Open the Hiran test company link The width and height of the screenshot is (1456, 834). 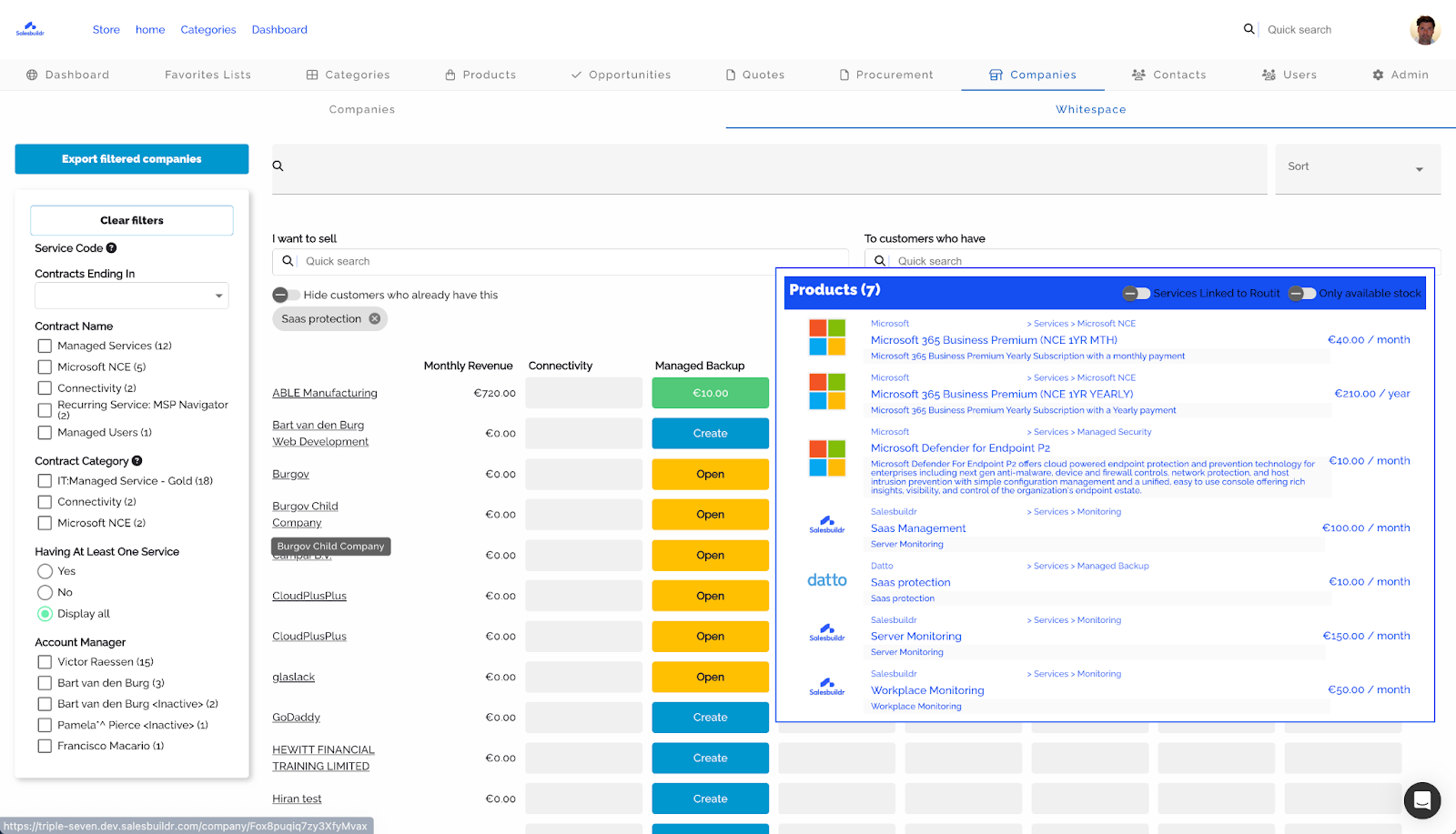(x=297, y=799)
